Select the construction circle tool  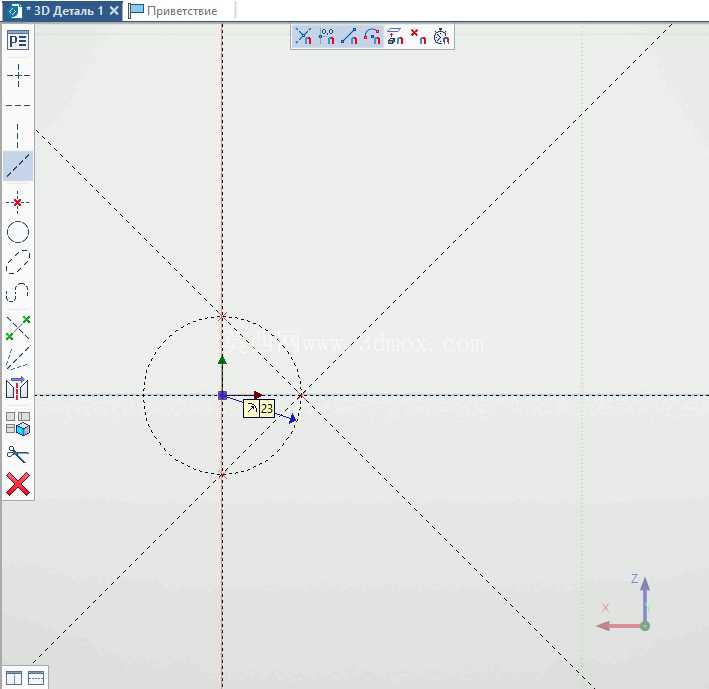pos(18,232)
